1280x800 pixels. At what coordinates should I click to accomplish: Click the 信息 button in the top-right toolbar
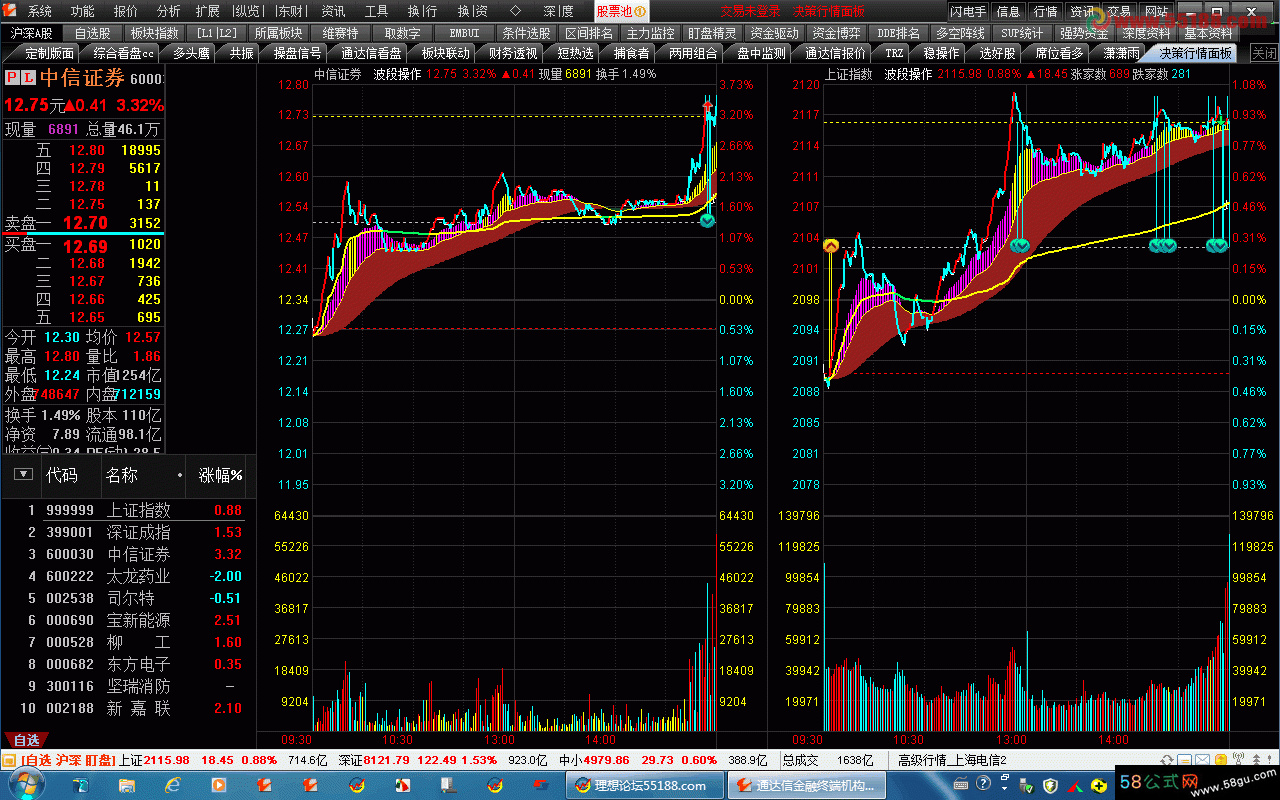[x=1009, y=11]
